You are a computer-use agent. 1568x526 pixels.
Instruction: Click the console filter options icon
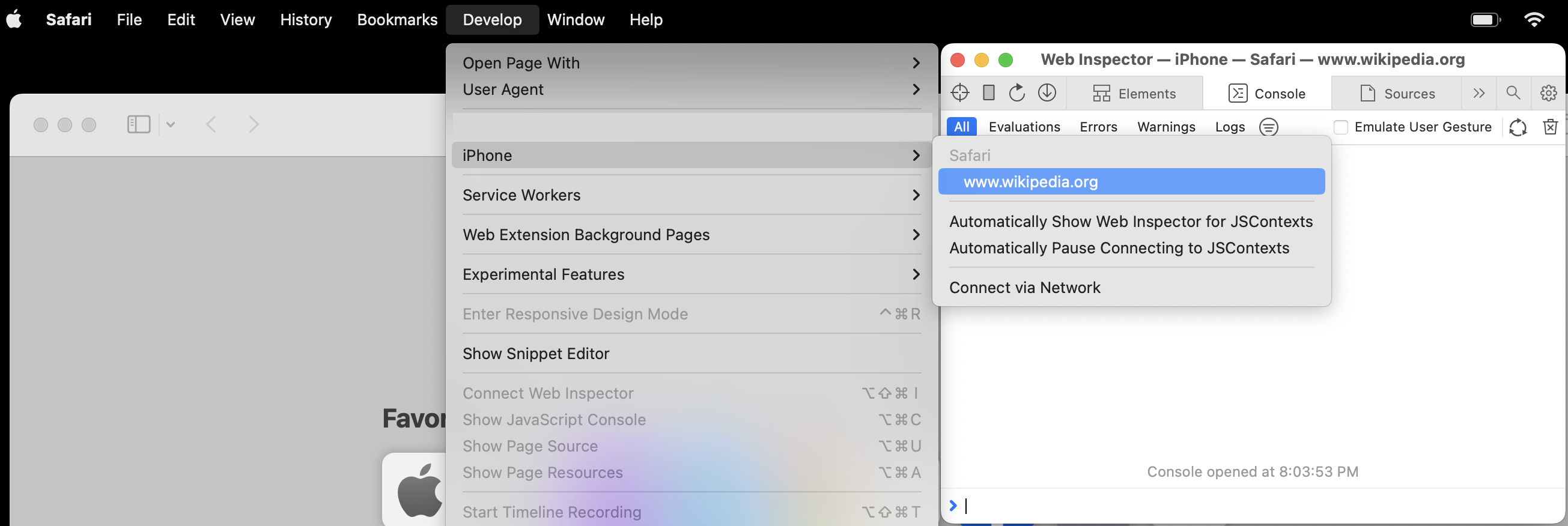[x=1269, y=127]
